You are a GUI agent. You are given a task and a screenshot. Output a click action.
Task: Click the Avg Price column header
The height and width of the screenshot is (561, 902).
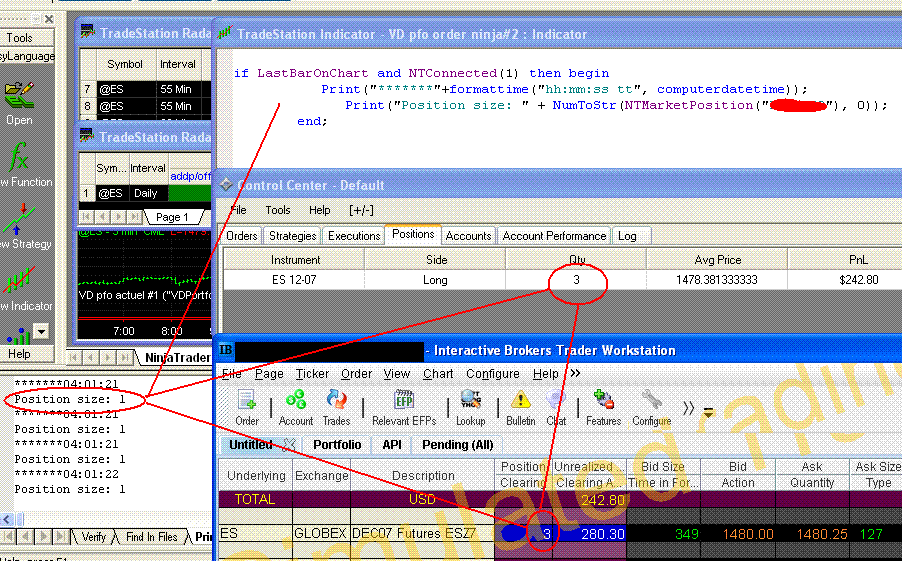click(717, 259)
